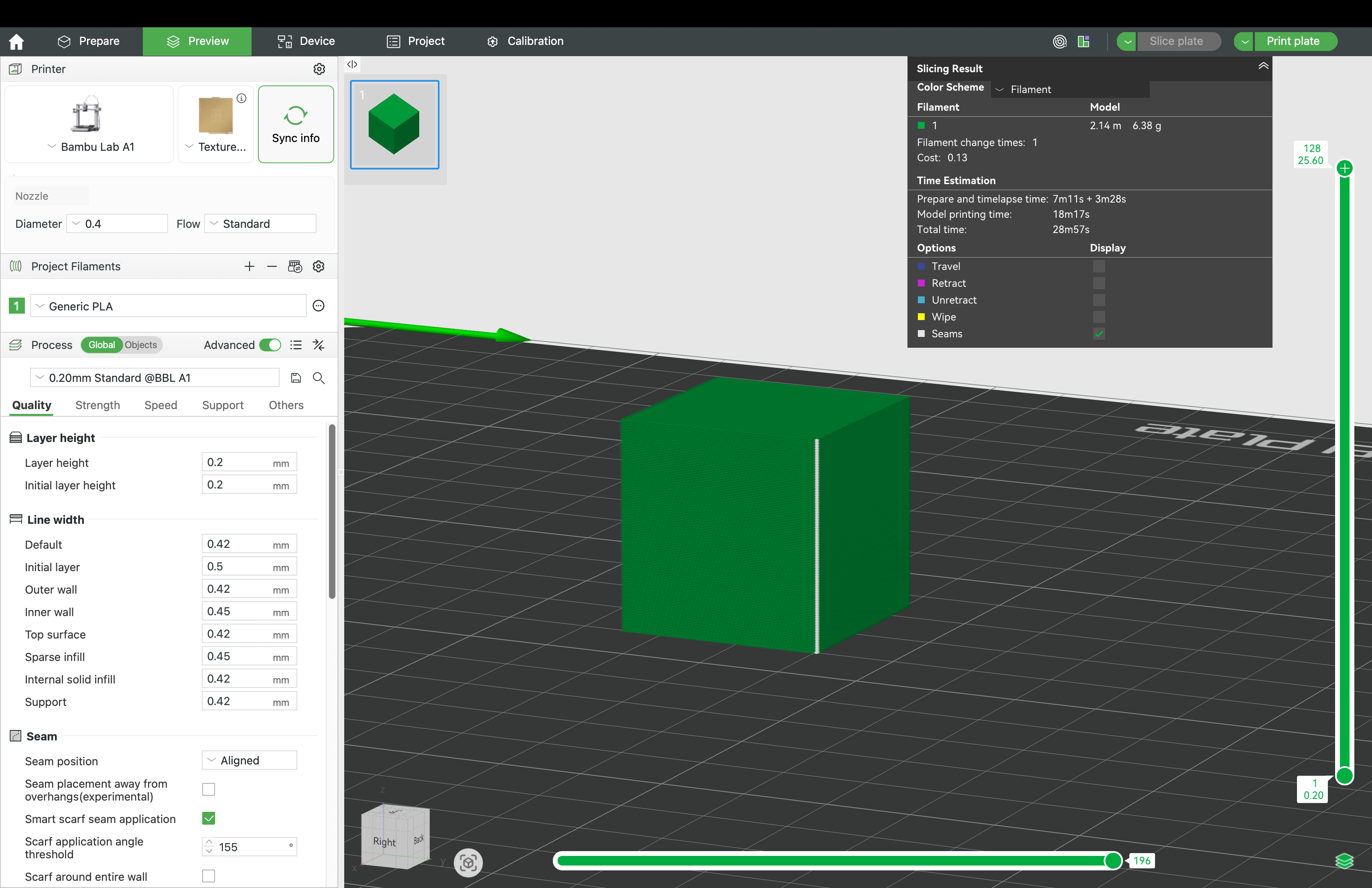This screenshot has height=888, width=1372.
Task: Click the compare presets icon
Action: [318, 345]
